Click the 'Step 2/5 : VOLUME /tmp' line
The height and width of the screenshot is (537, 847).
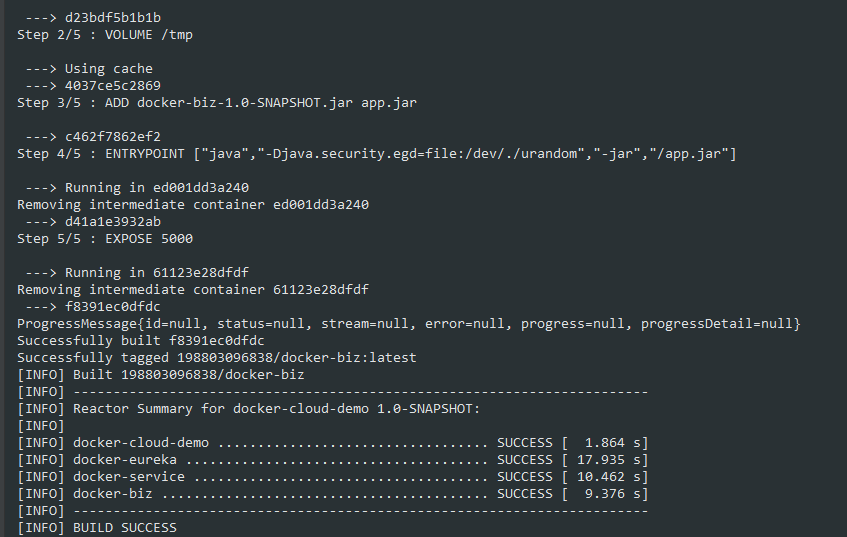(105, 35)
